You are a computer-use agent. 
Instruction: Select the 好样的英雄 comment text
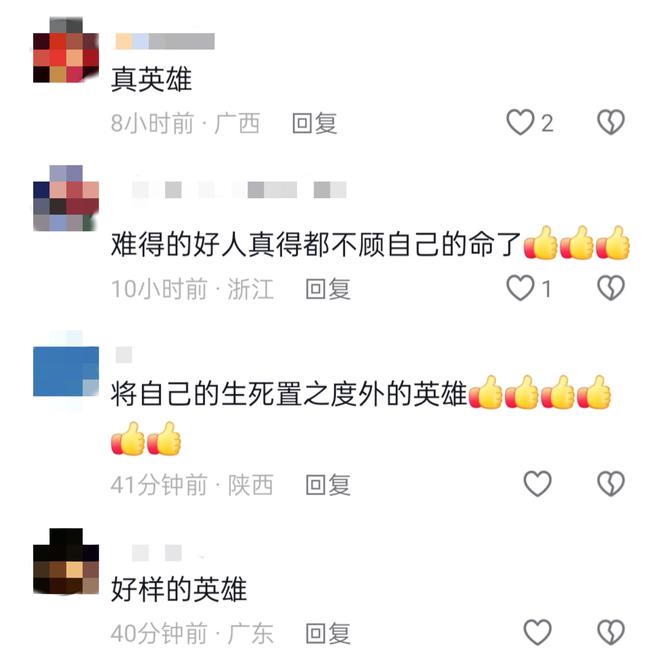pyautogui.click(x=178, y=589)
